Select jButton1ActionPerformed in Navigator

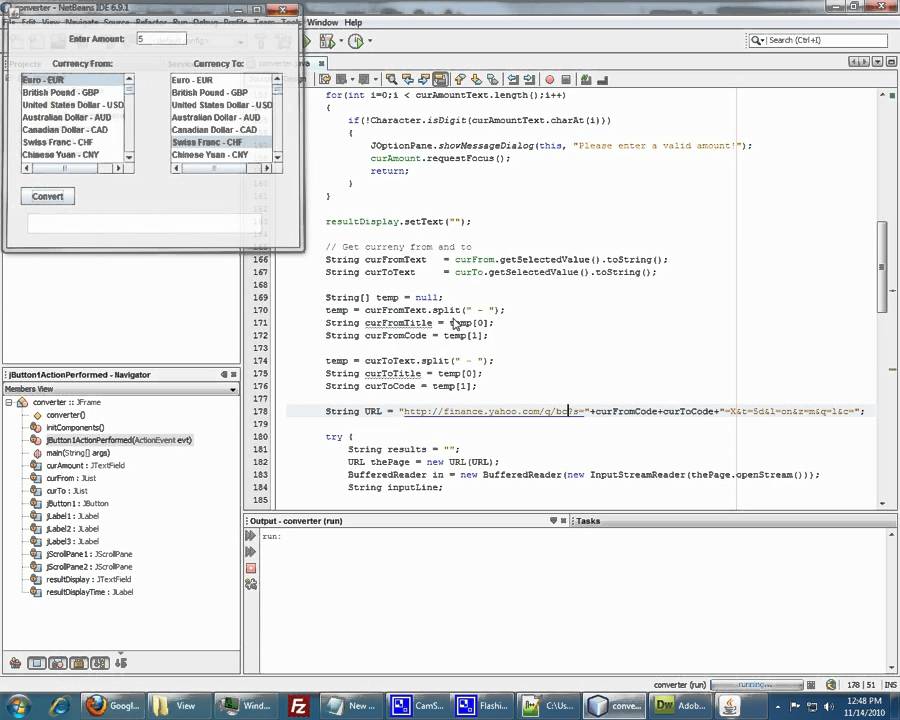click(x=119, y=440)
